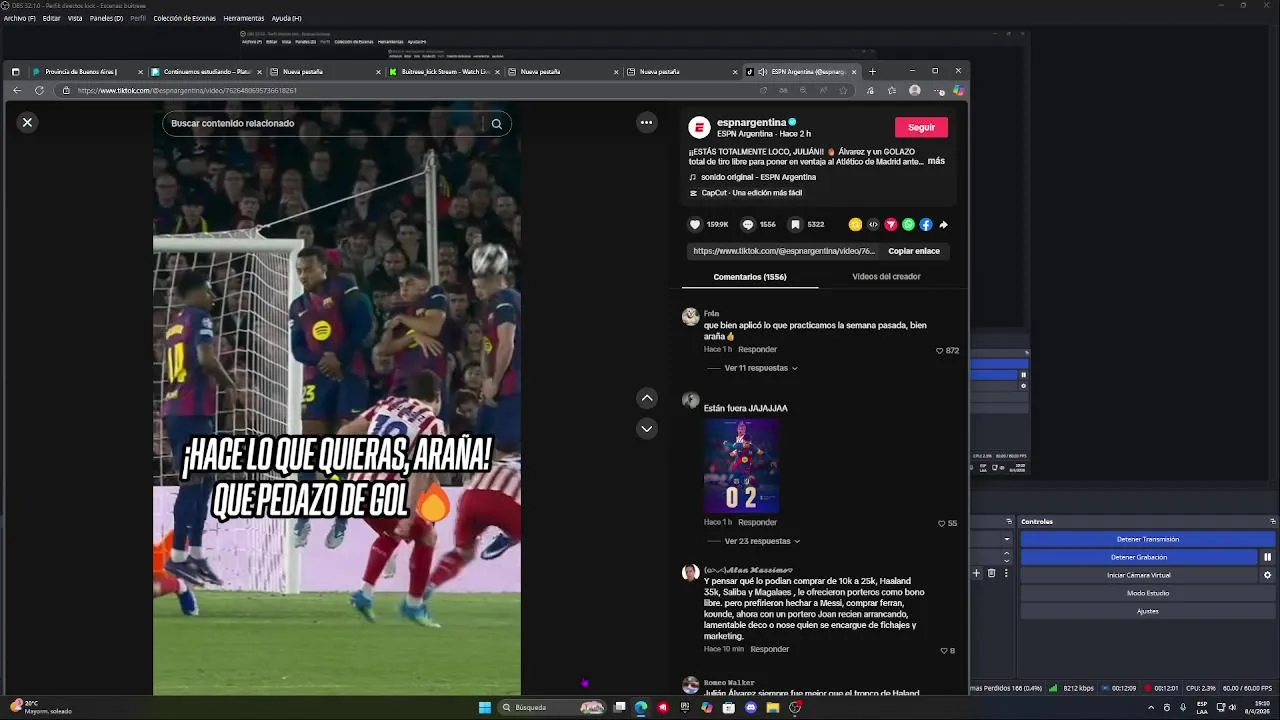The height and width of the screenshot is (720, 1280).
Task: Reply to Fran's comment with Responder
Action: point(757,350)
